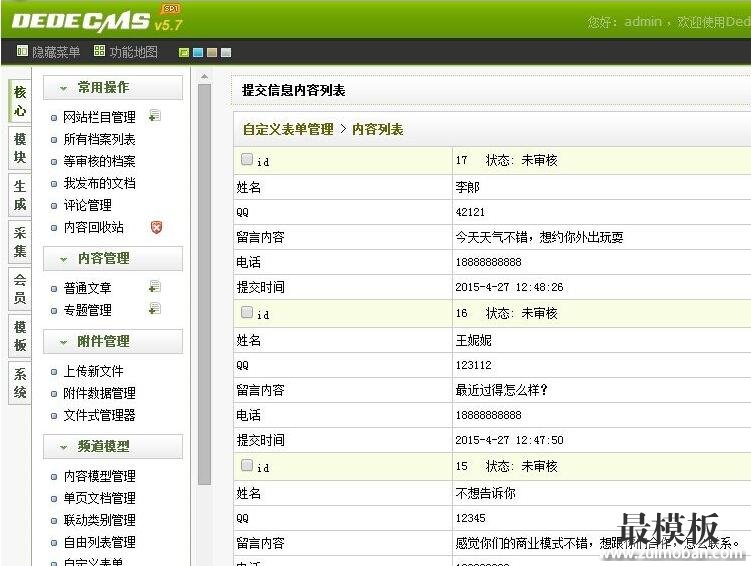Click the red shield icon beside 内容回收站

156,227
